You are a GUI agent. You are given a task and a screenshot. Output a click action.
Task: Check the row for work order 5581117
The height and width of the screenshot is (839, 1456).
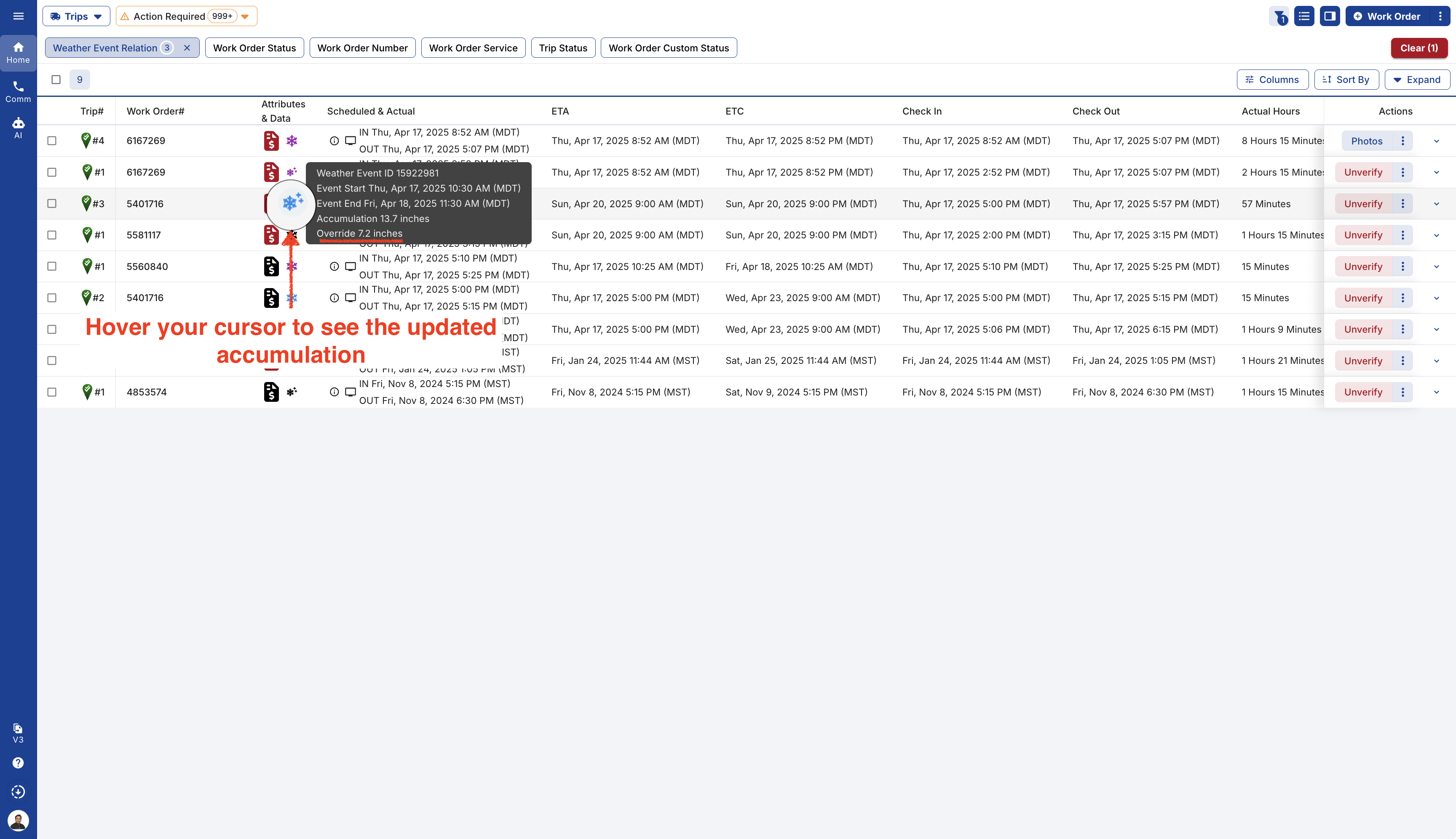click(x=52, y=235)
